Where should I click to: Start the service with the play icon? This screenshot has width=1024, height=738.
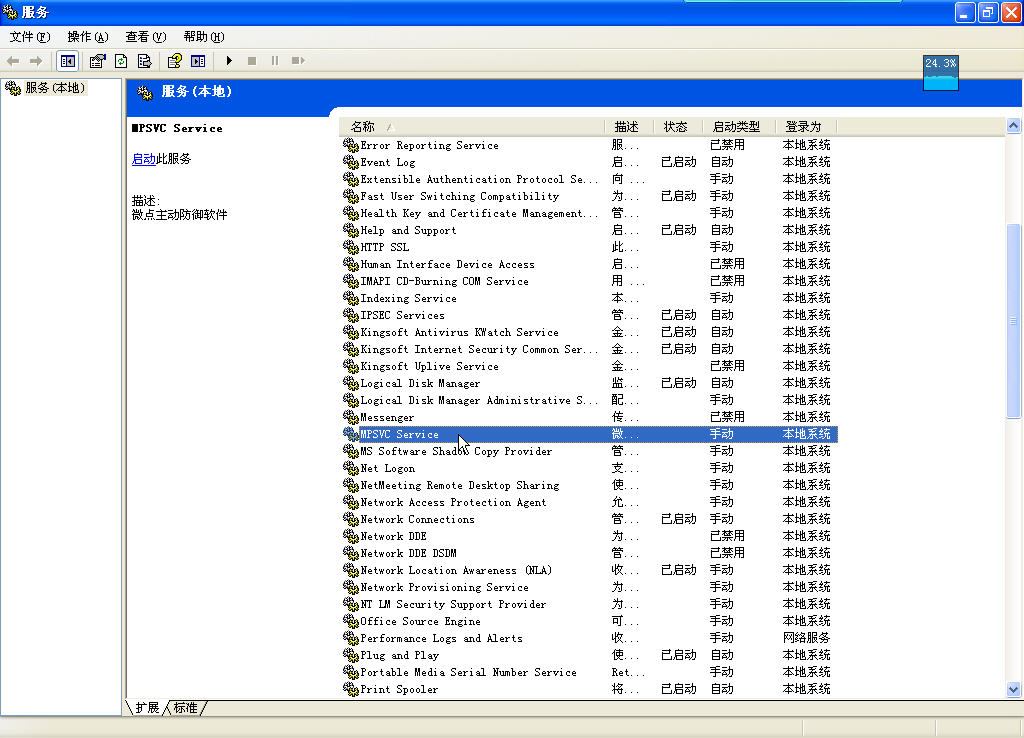click(229, 61)
